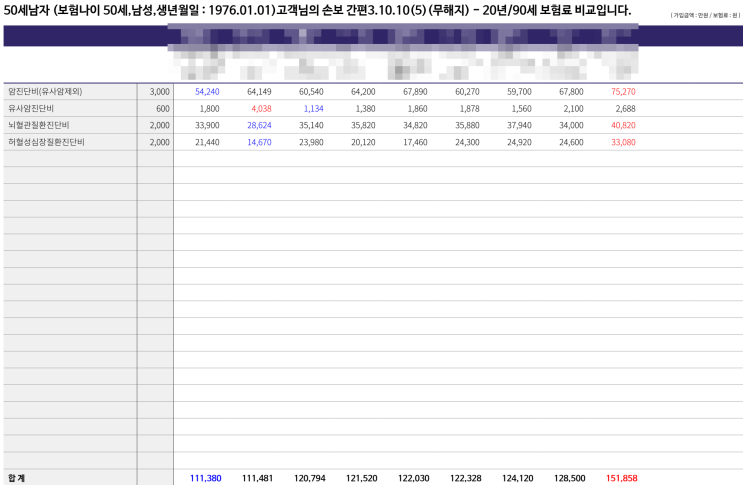The width and height of the screenshot is (743, 485).
Task: Click the 1,380 value
Action: [x=365, y=108]
